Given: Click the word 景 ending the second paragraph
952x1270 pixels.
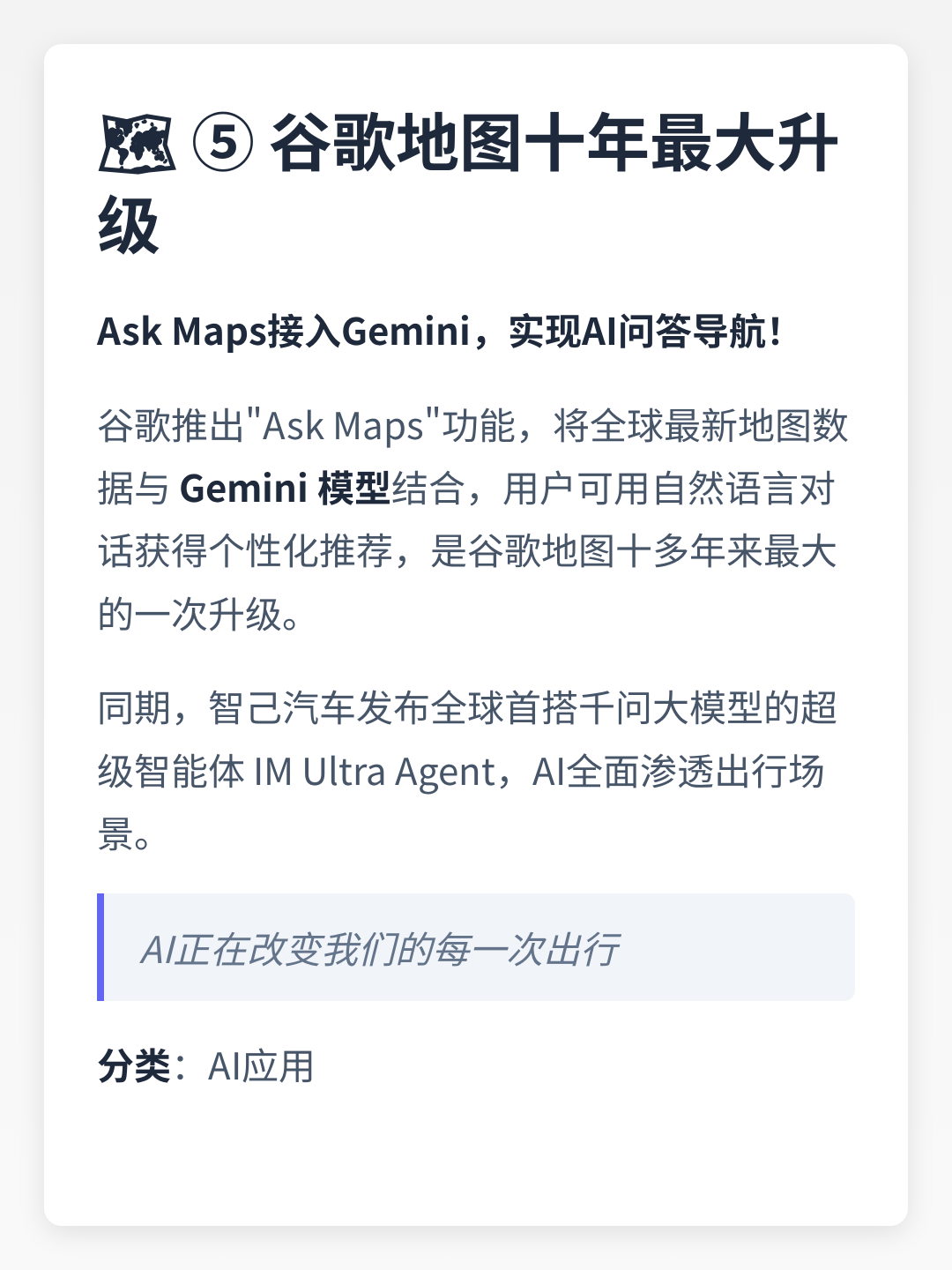Looking at the screenshot, I should [115, 833].
